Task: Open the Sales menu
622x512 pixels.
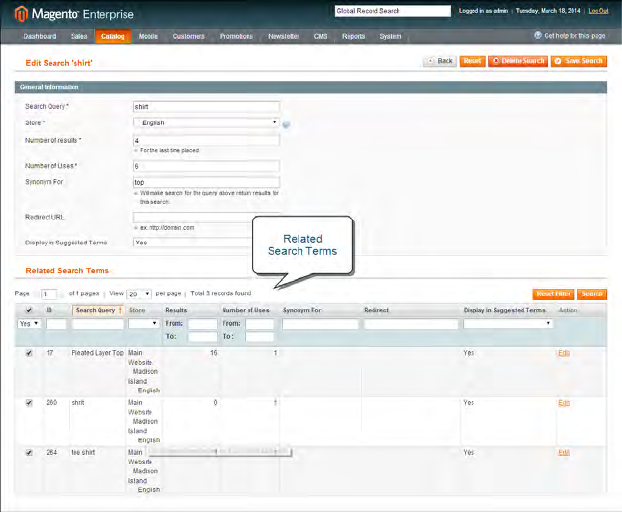Action: click(79, 36)
